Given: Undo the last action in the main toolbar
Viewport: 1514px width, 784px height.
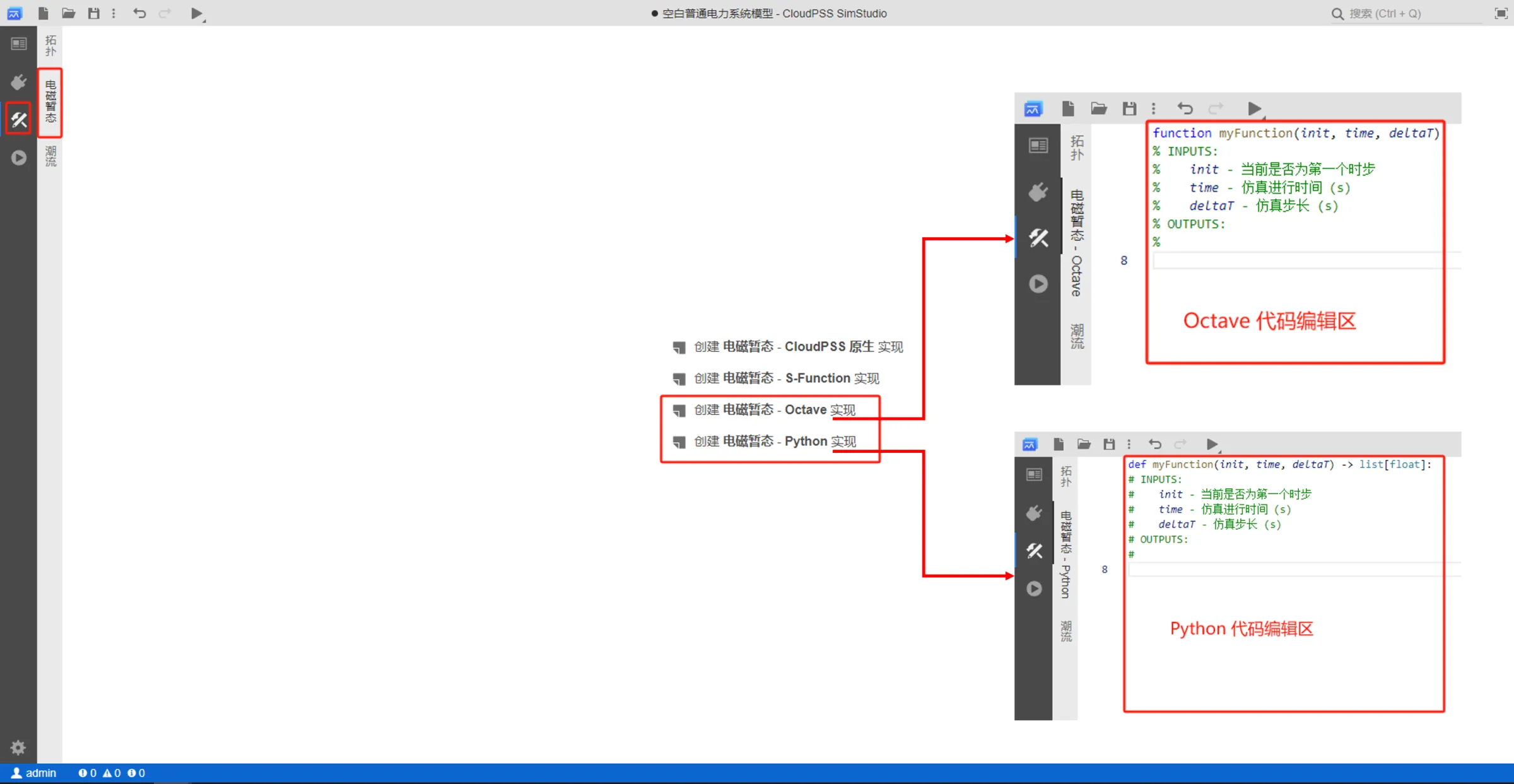Looking at the screenshot, I should [x=139, y=13].
